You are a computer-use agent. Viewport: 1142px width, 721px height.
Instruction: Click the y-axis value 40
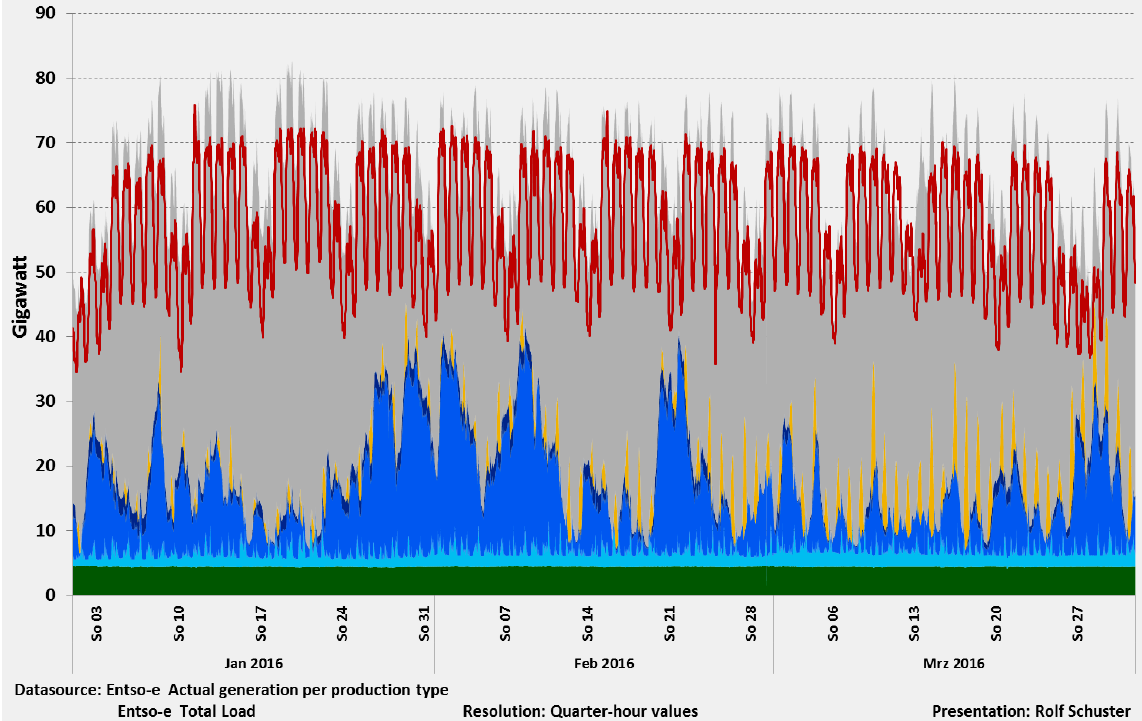[x=46, y=336]
